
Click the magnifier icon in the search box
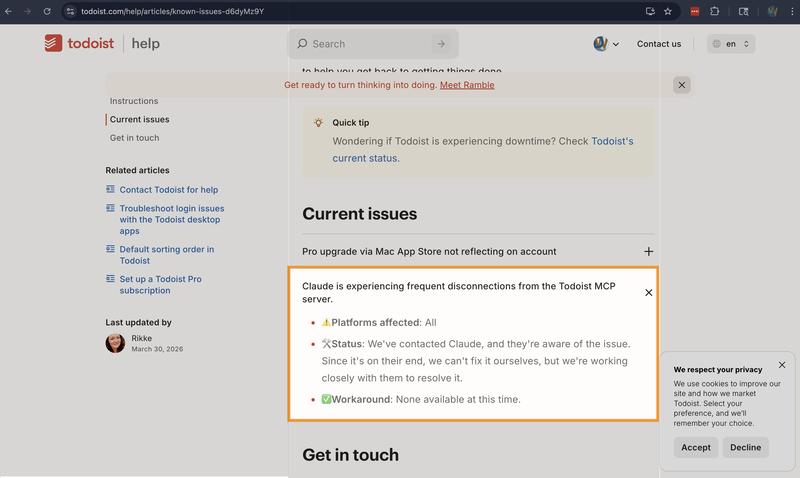(x=302, y=43)
